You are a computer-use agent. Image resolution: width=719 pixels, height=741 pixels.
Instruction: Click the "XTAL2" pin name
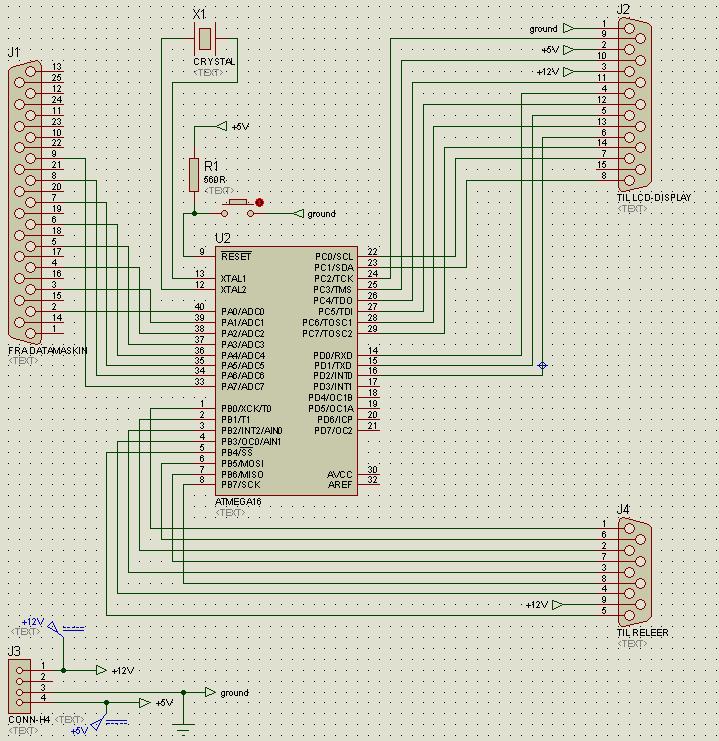point(234,289)
